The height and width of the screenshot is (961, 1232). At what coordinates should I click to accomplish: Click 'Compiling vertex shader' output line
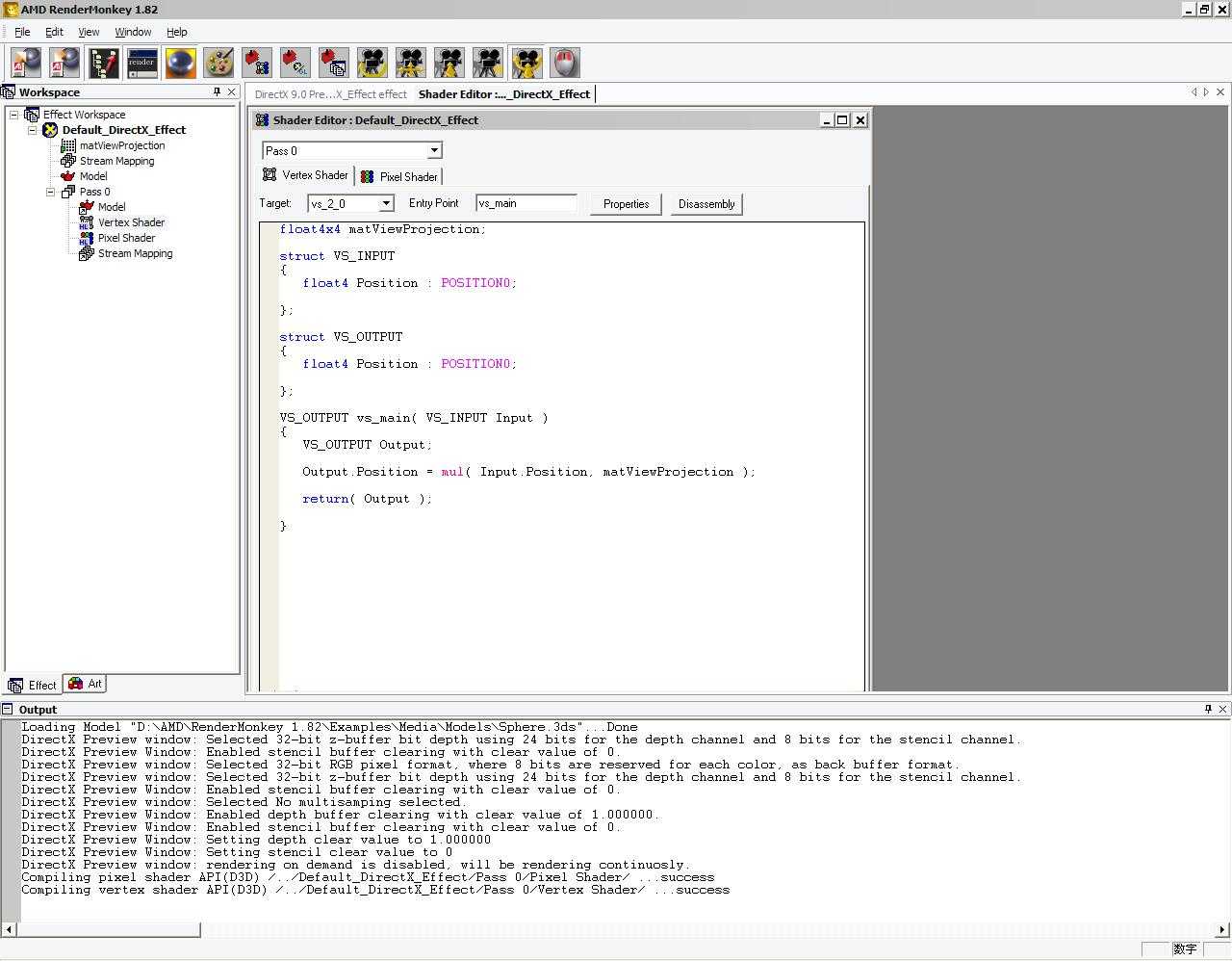click(375, 890)
